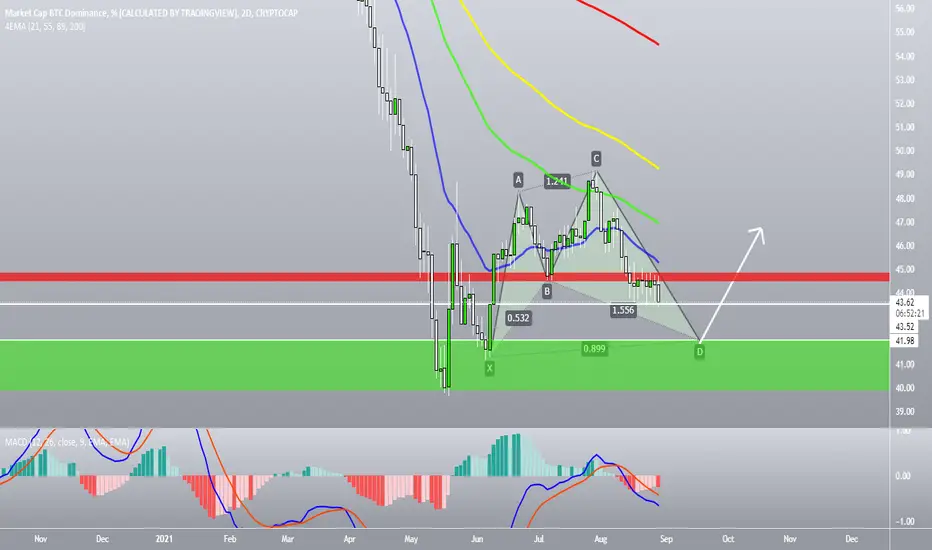Click the Jun label on time axis
This screenshot has height=550, width=932.
[477, 539]
